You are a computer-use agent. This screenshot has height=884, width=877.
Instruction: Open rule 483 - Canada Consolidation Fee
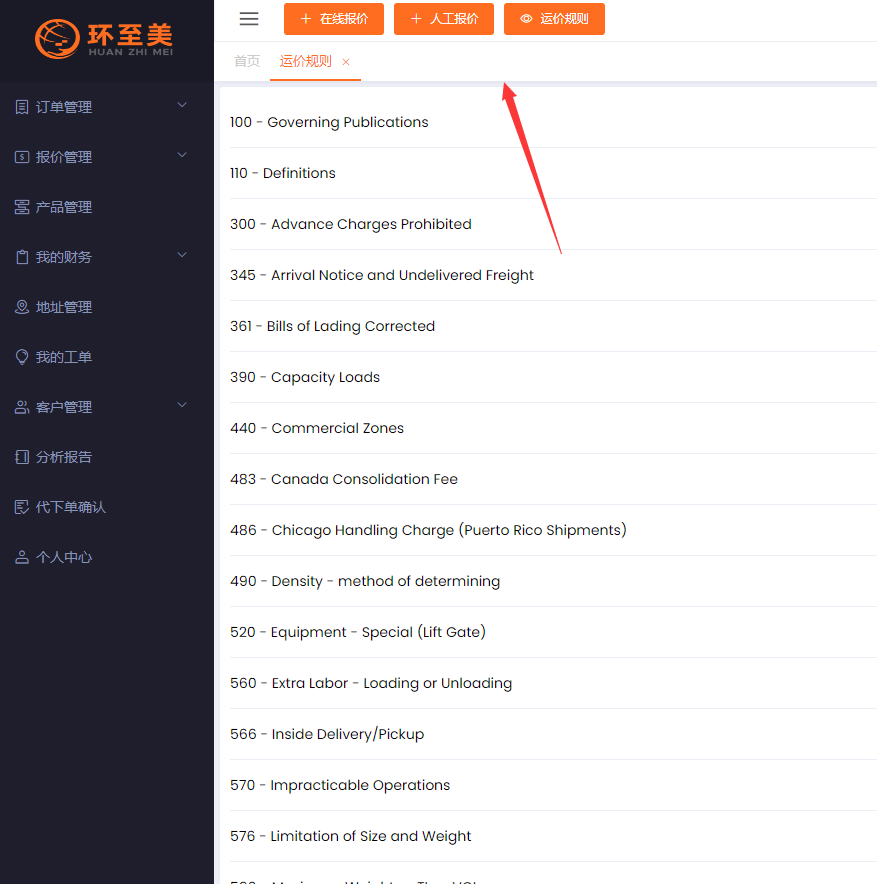coord(344,479)
